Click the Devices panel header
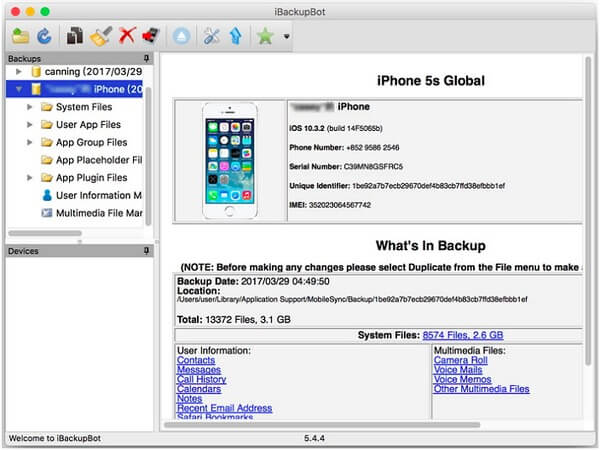The height and width of the screenshot is (450, 600). [80, 251]
